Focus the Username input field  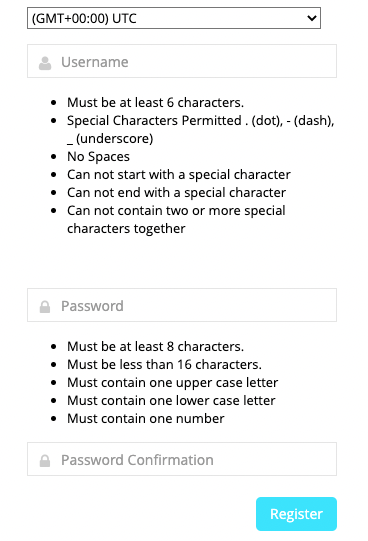(182, 61)
